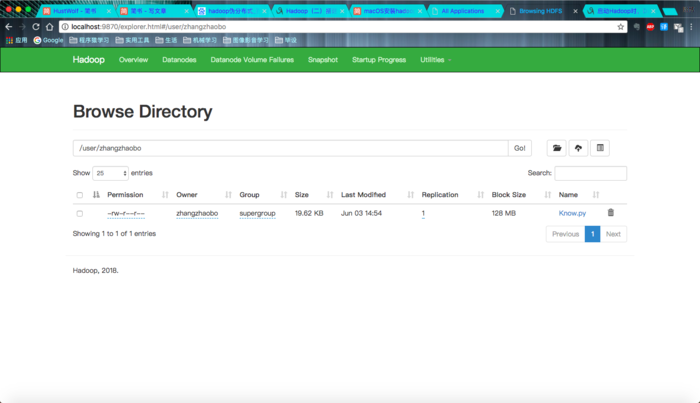Screen dimensions: 700x403
Task: Open the Google bookmark
Action: [48, 40]
